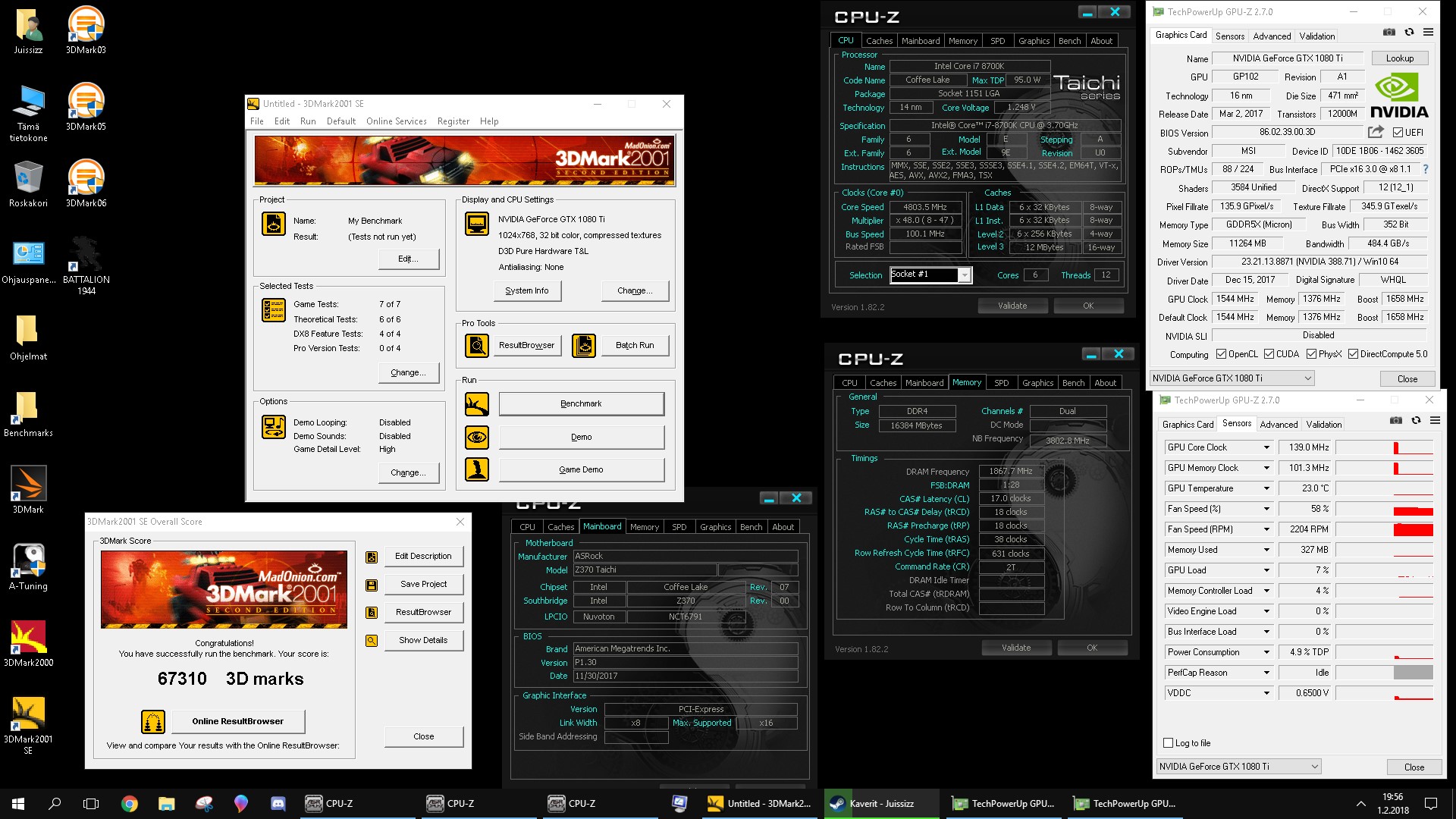Switch to Advanced tab in GPU-Z Graphics Card window
This screenshot has width=1456, height=819.
(x=1272, y=36)
